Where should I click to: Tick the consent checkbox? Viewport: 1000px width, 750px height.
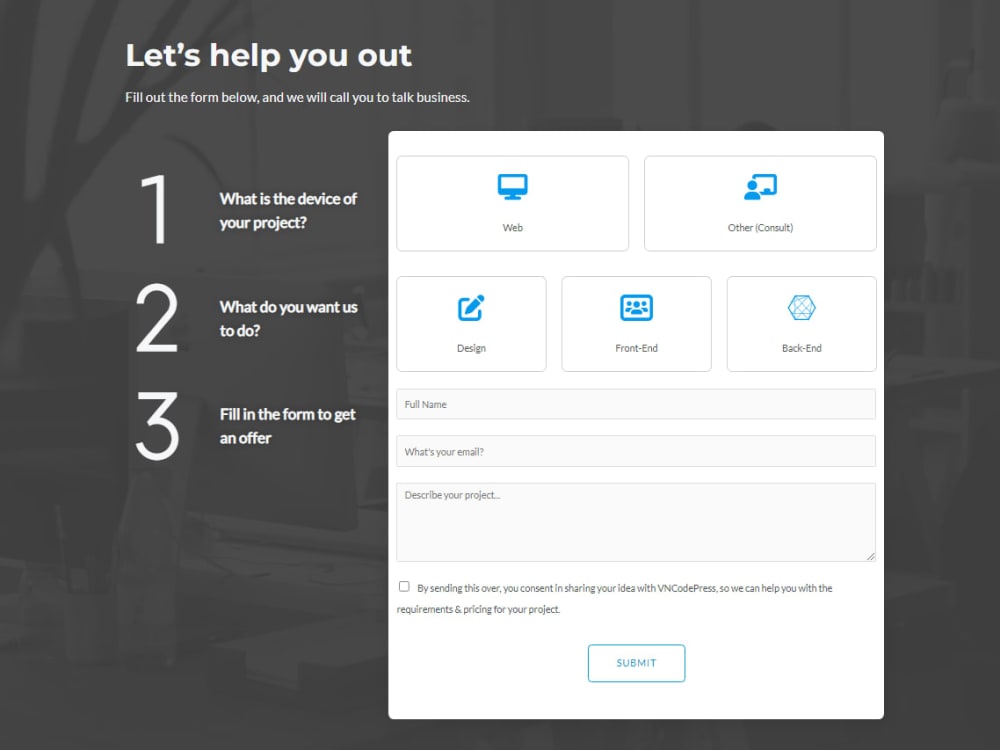click(x=404, y=587)
